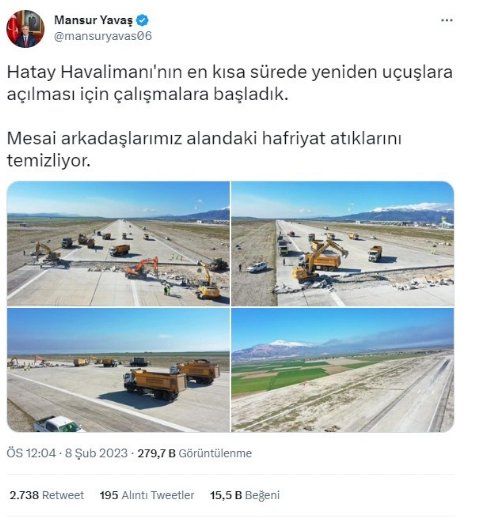Open Mansur Yavaş display name link

(x=93, y=20)
